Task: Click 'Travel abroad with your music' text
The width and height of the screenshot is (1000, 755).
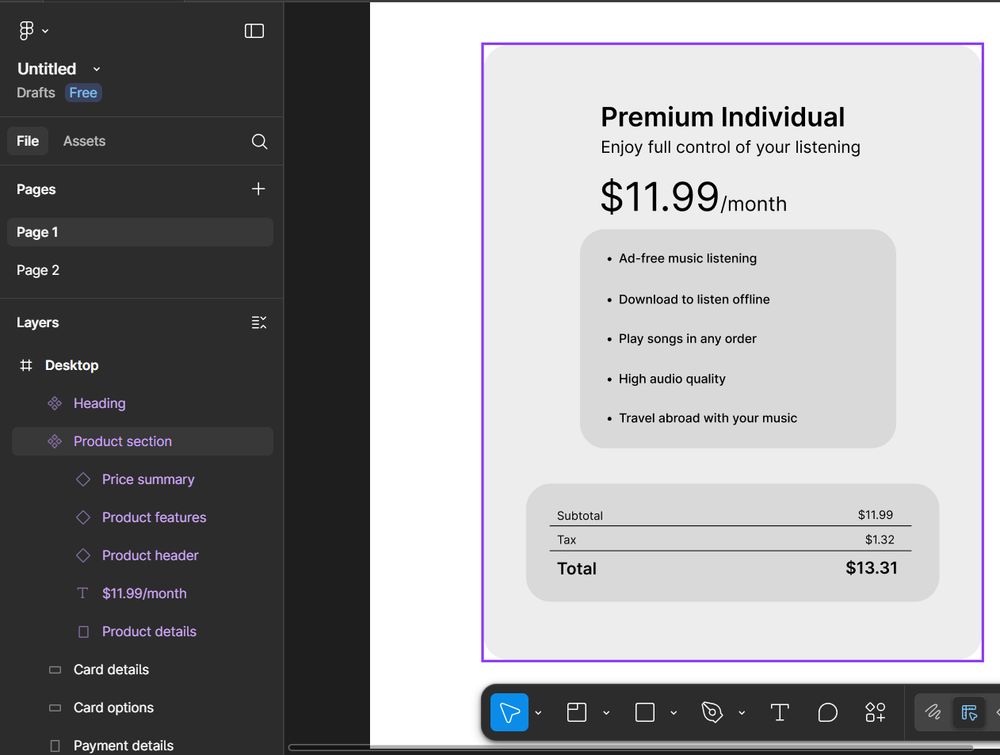Action: (x=708, y=418)
